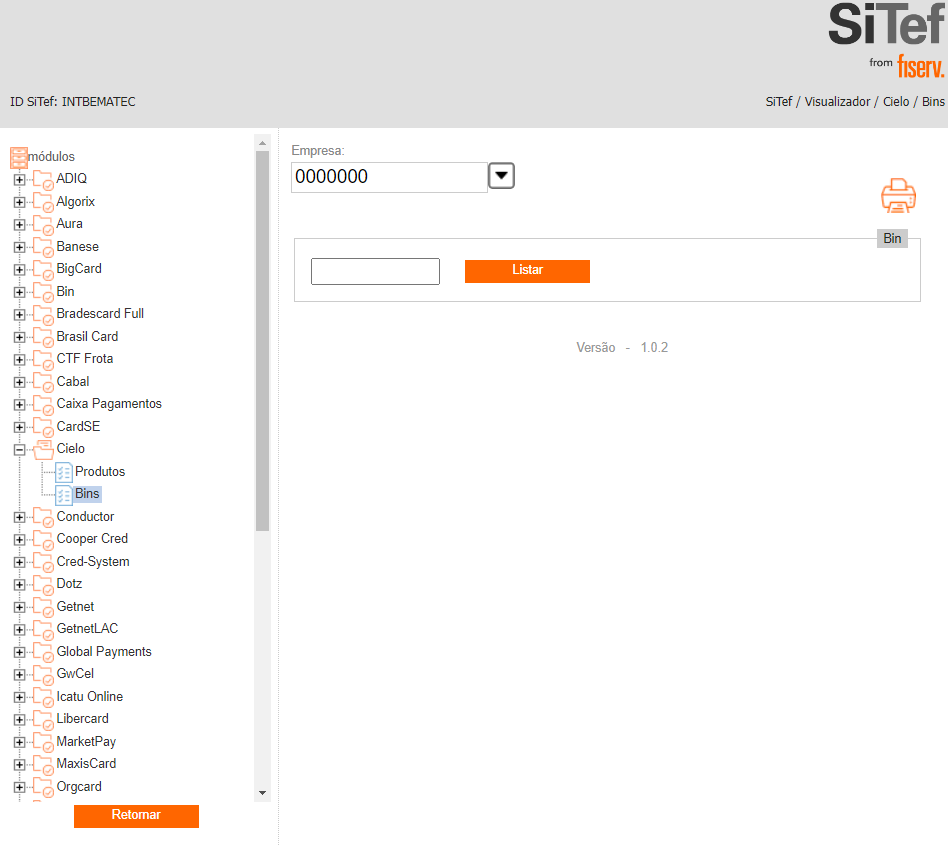Click the Cred-System folder icon
948x846 pixels.
click(x=43, y=562)
